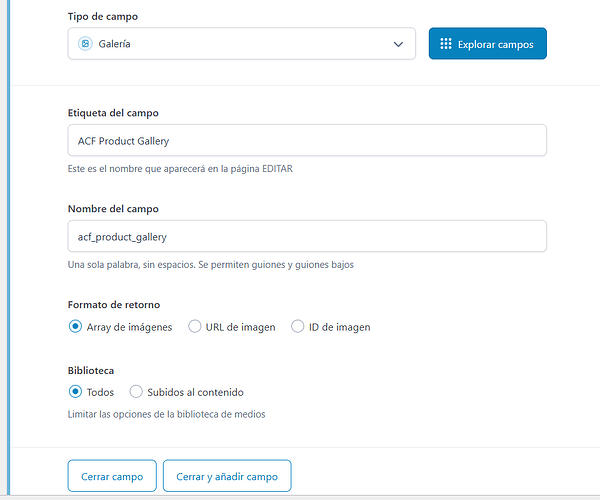Screen dimensions: 600x500
Task: Choose URL de imagen radio option
Action: click(x=195, y=326)
